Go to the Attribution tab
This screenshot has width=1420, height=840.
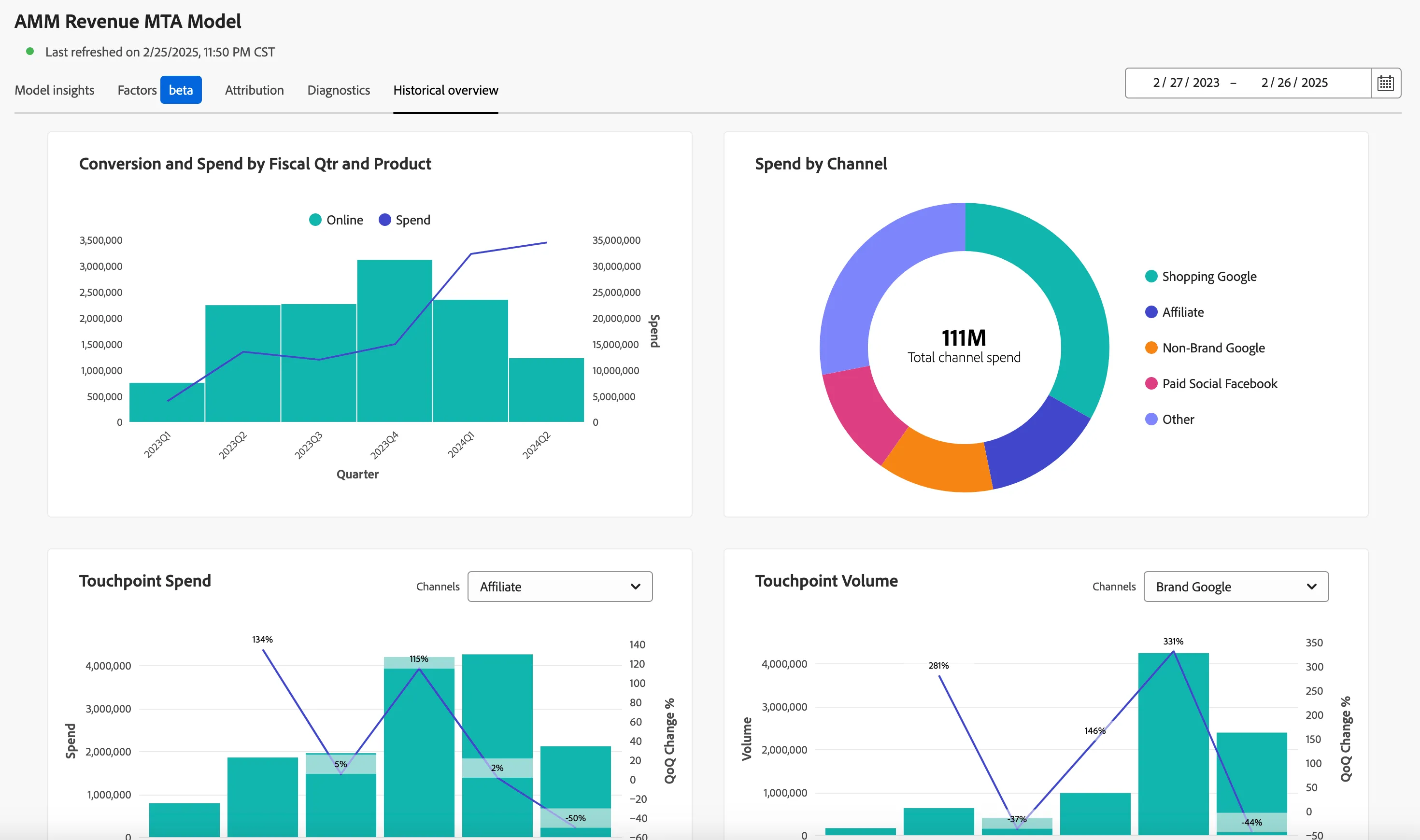[254, 90]
